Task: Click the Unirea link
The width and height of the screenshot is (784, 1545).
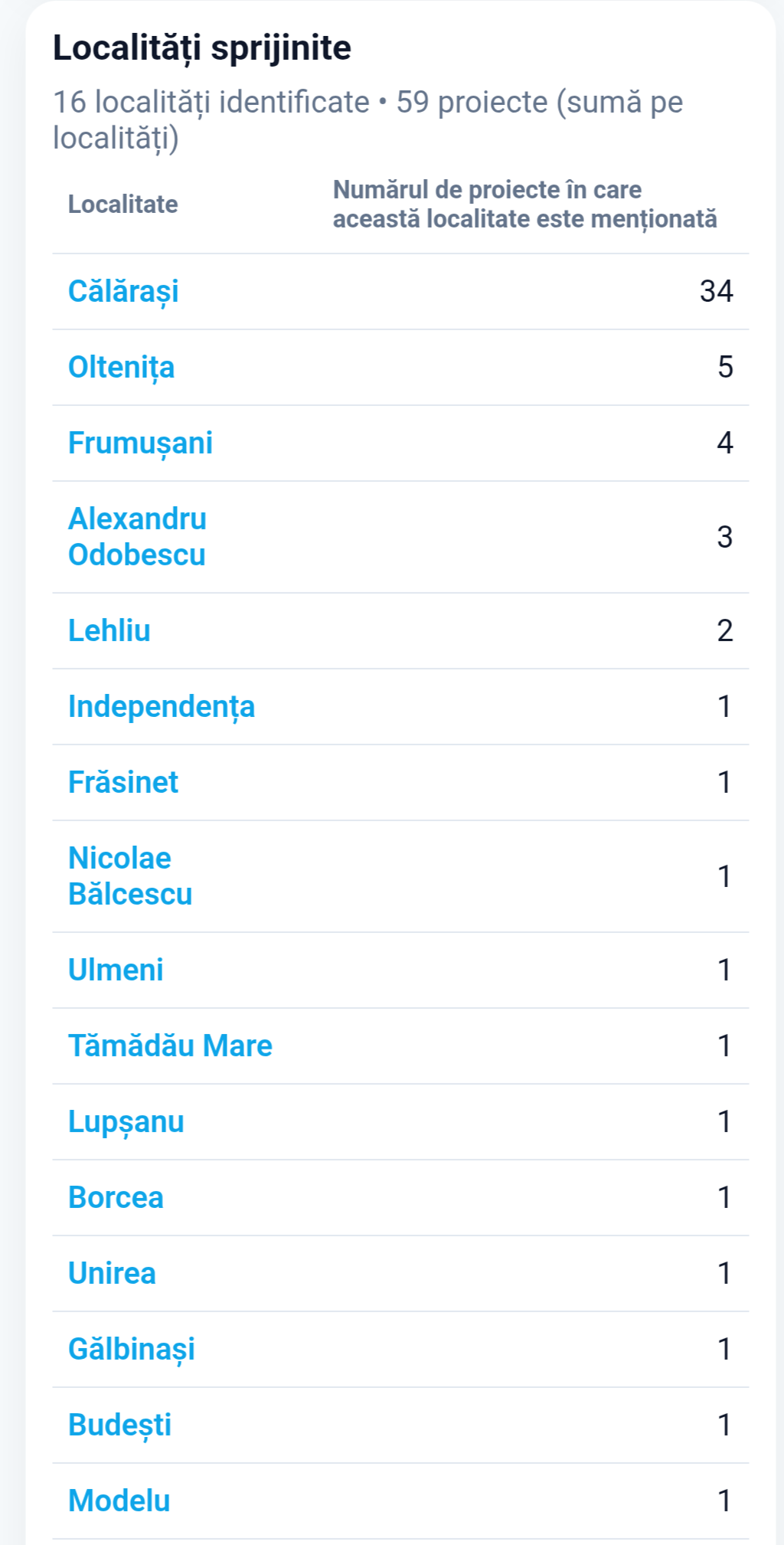Action: coord(112,1274)
